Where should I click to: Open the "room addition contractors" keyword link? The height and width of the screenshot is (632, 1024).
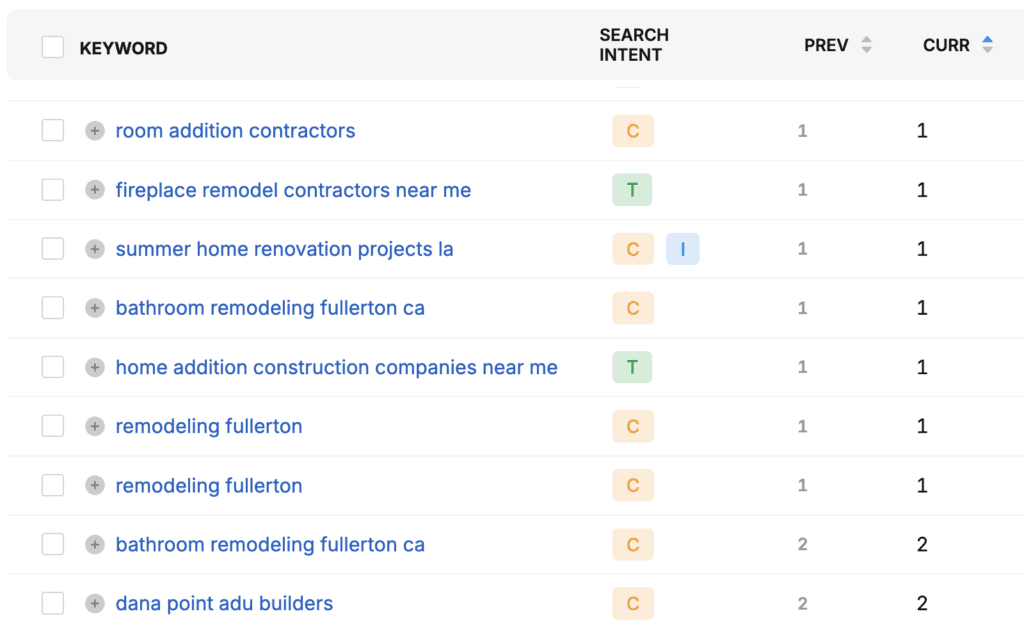point(234,130)
